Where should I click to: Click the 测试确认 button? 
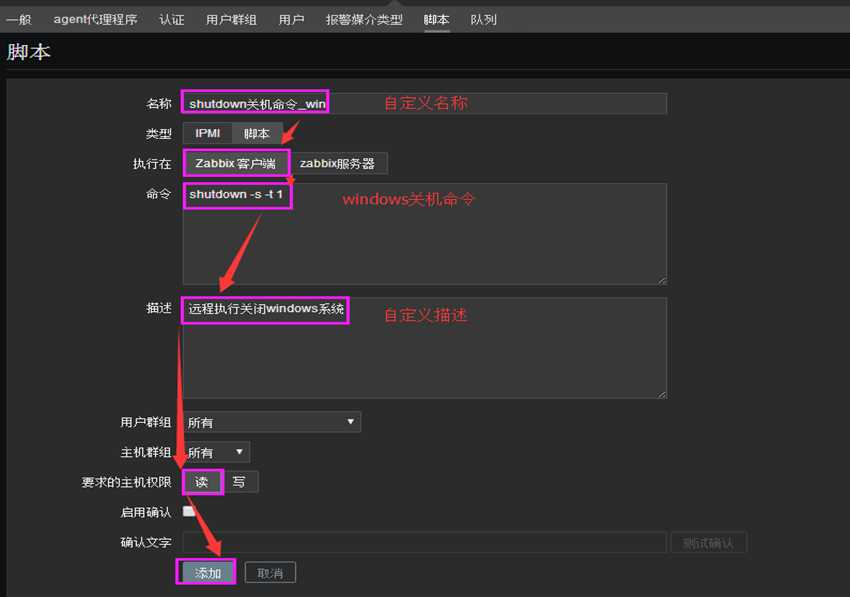coord(708,543)
